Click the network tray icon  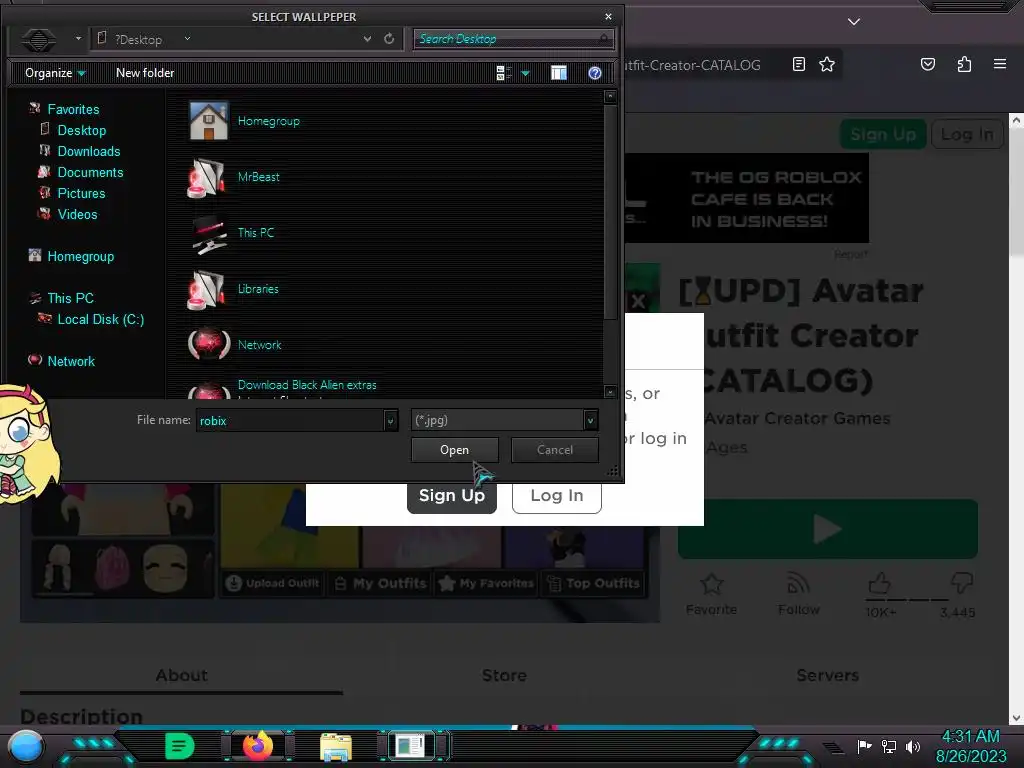coord(889,746)
